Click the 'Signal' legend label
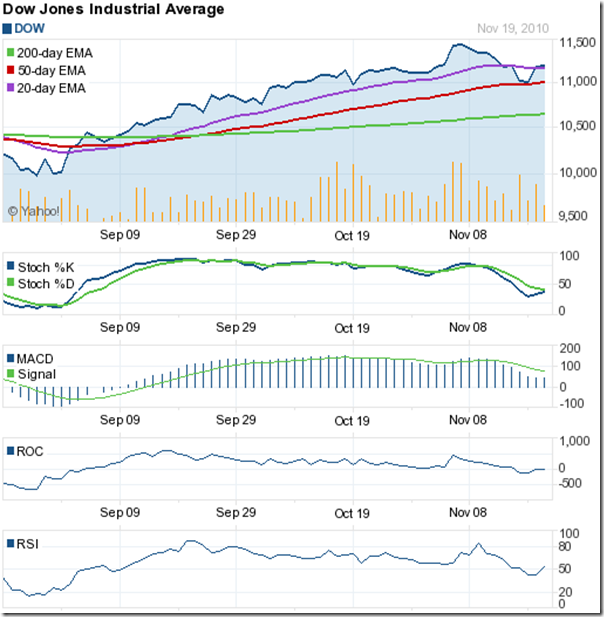The height and width of the screenshot is (617, 604). click(x=37, y=374)
